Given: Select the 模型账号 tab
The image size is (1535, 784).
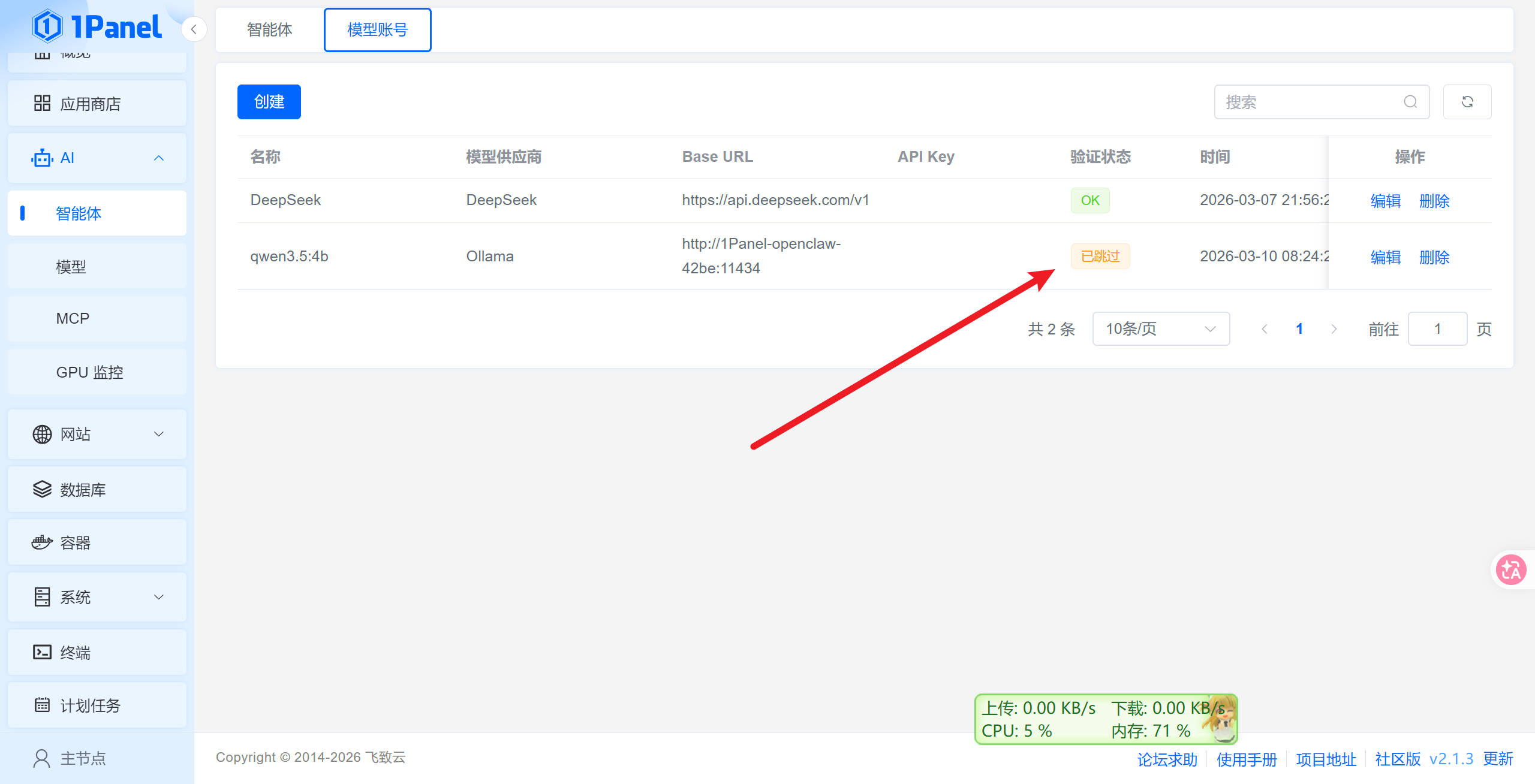Looking at the screenshot, I should click(x=377, y=29).
